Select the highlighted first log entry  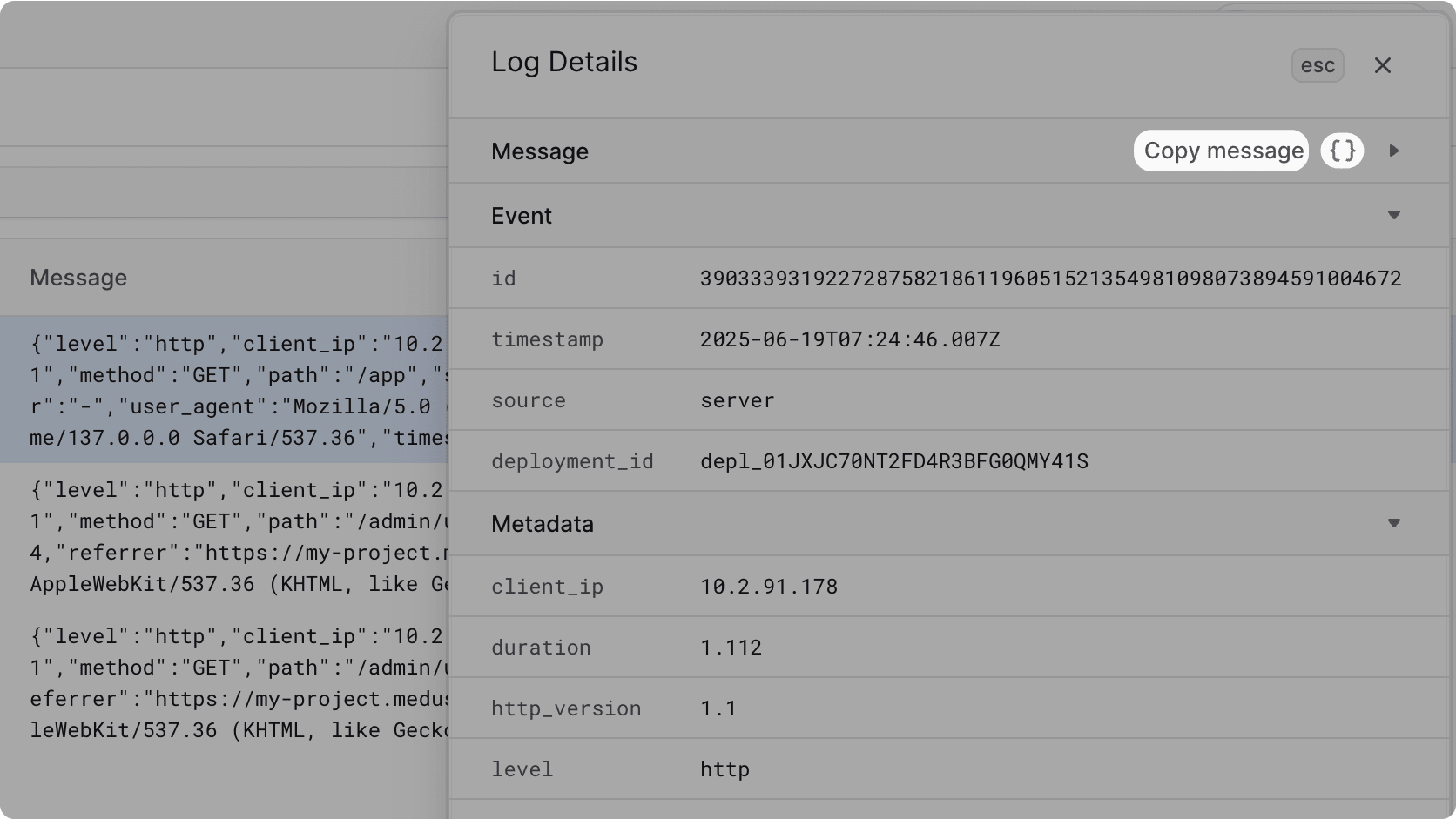tap(226, 390)
